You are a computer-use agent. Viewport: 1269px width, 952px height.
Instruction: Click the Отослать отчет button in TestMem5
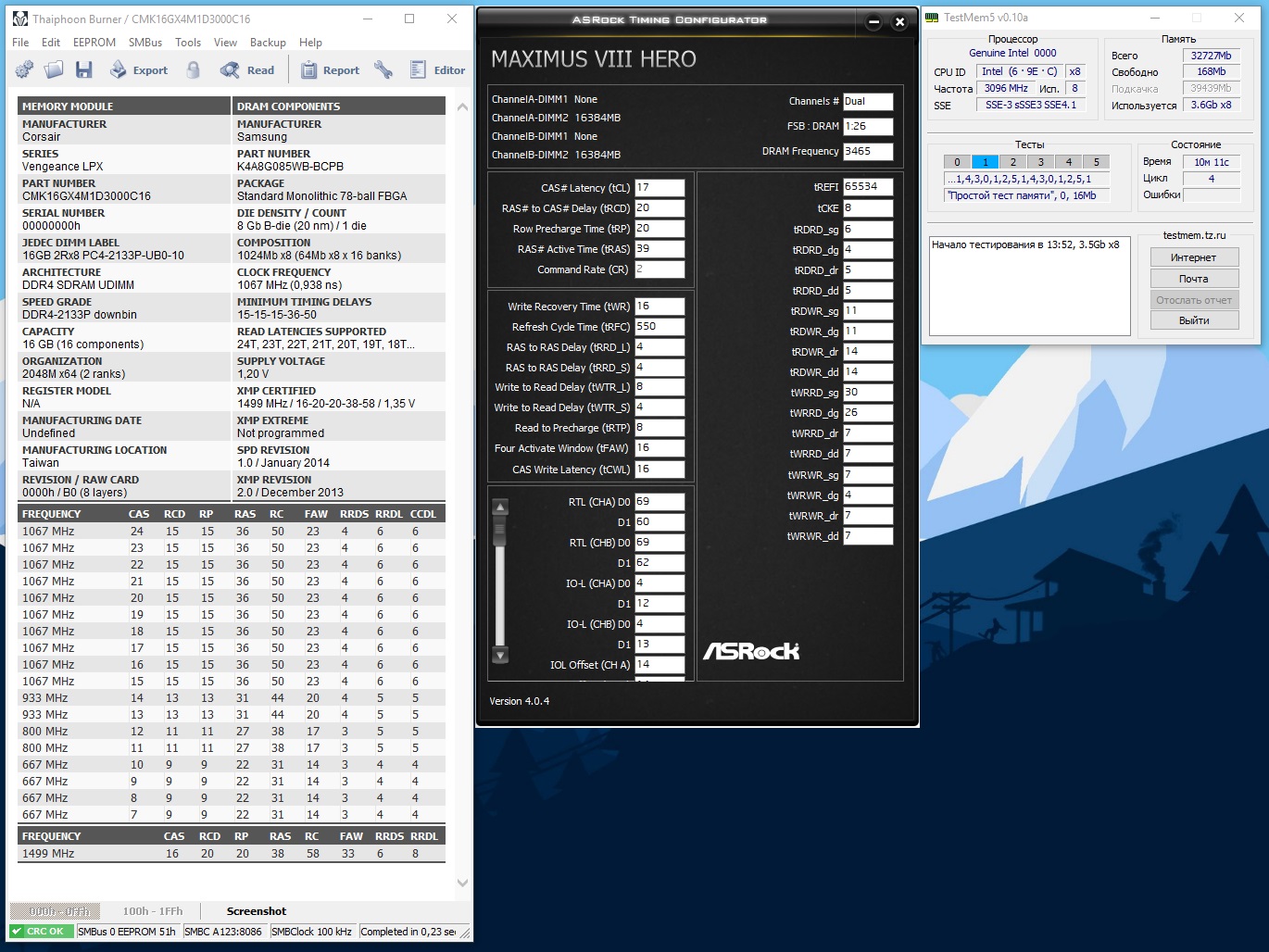[1194, 300]
